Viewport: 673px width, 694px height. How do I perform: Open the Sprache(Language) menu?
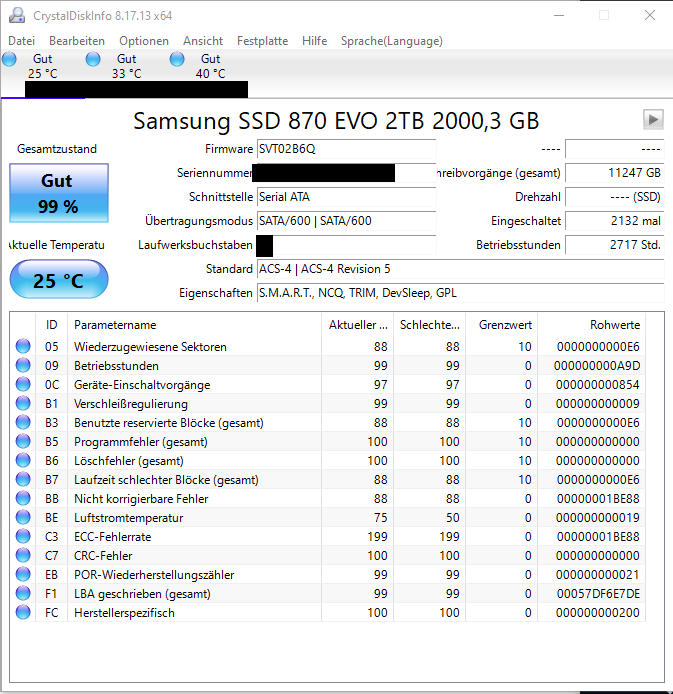(x=392, y=41)
